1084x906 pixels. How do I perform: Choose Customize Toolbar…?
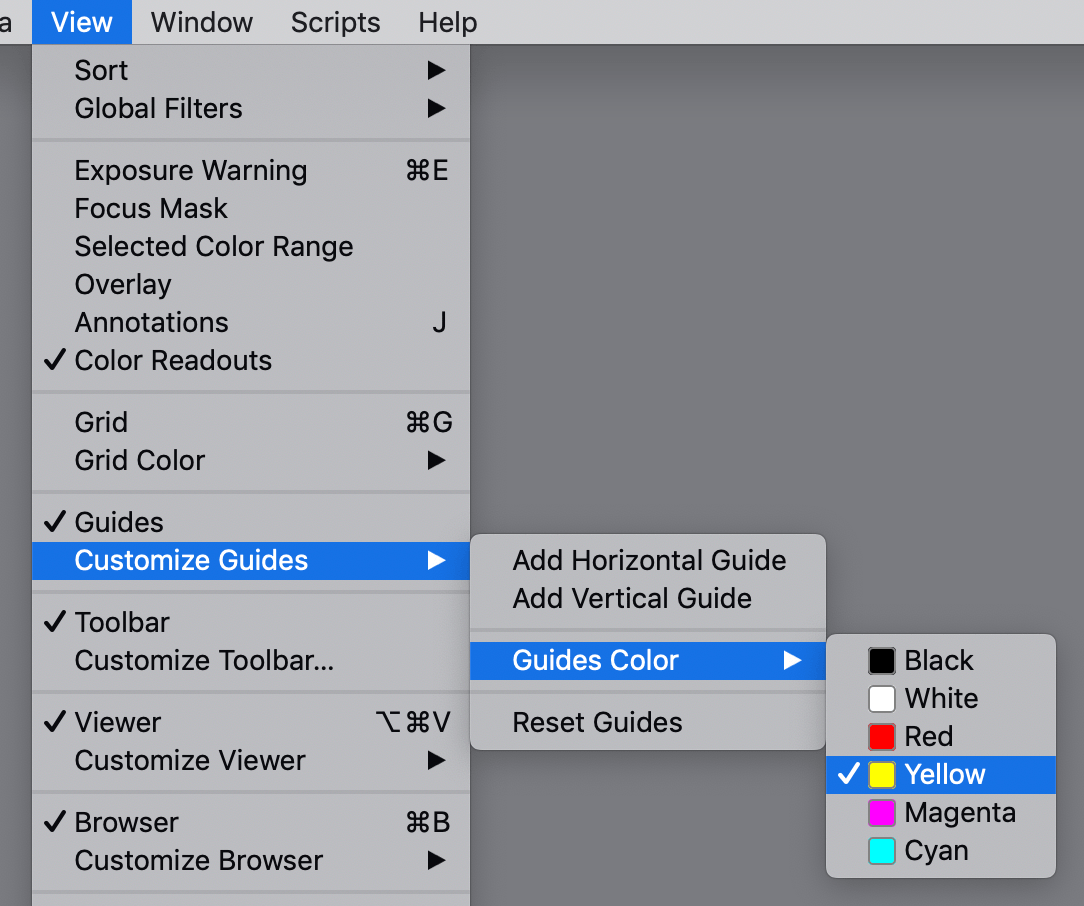tap(251, 661)
